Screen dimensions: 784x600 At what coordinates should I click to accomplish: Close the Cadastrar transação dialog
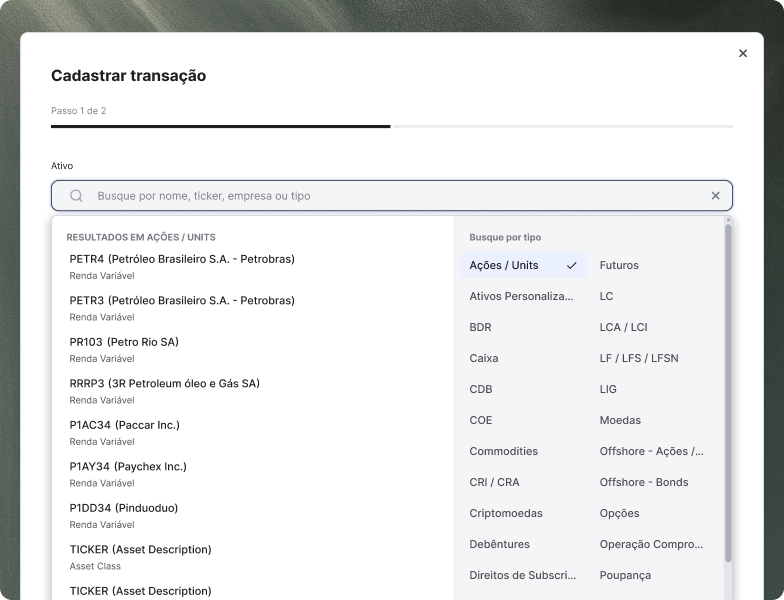tap(742, 54)
